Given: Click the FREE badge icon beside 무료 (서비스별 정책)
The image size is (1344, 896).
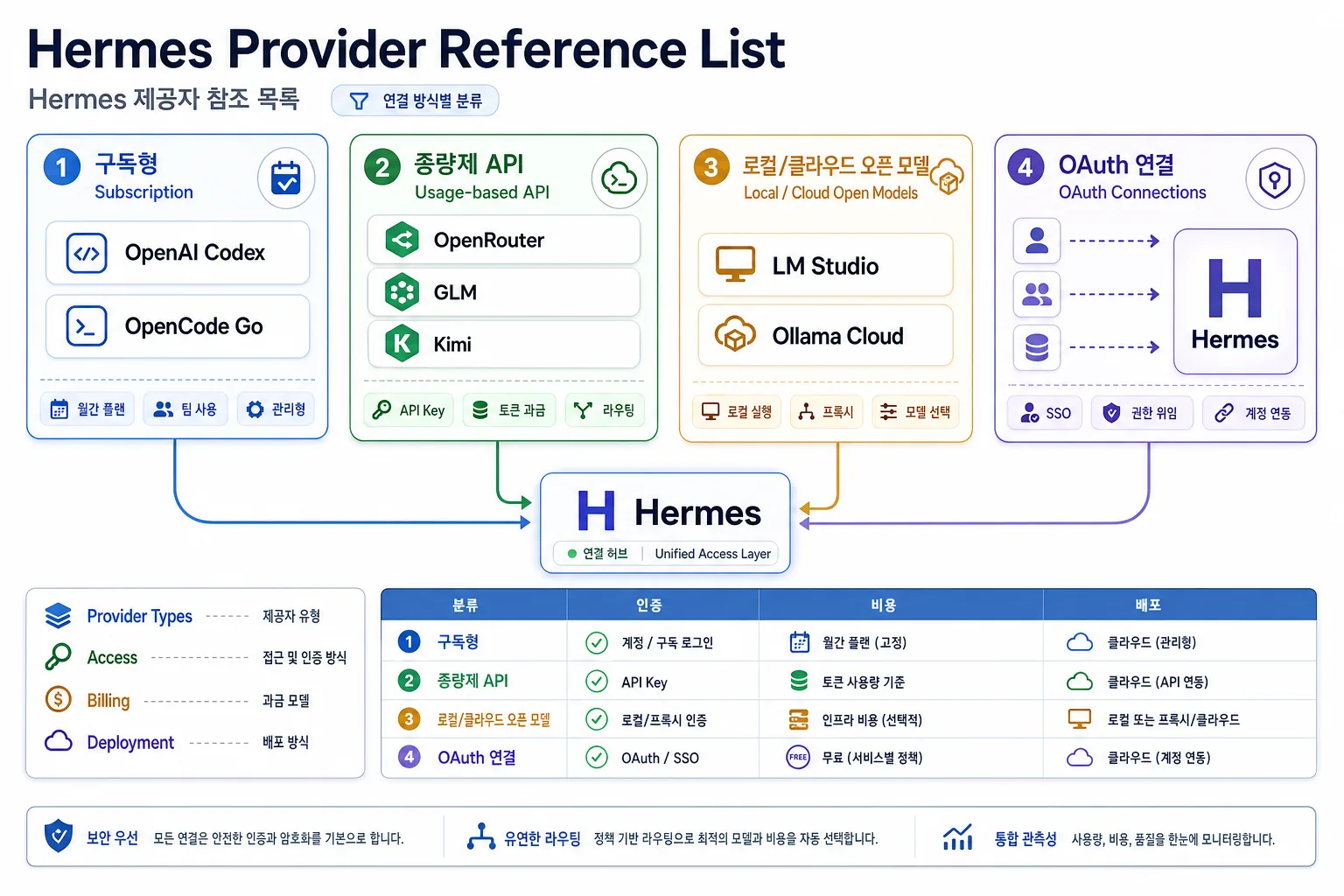Looking at the screenshot, I should (x=798, y=757).
